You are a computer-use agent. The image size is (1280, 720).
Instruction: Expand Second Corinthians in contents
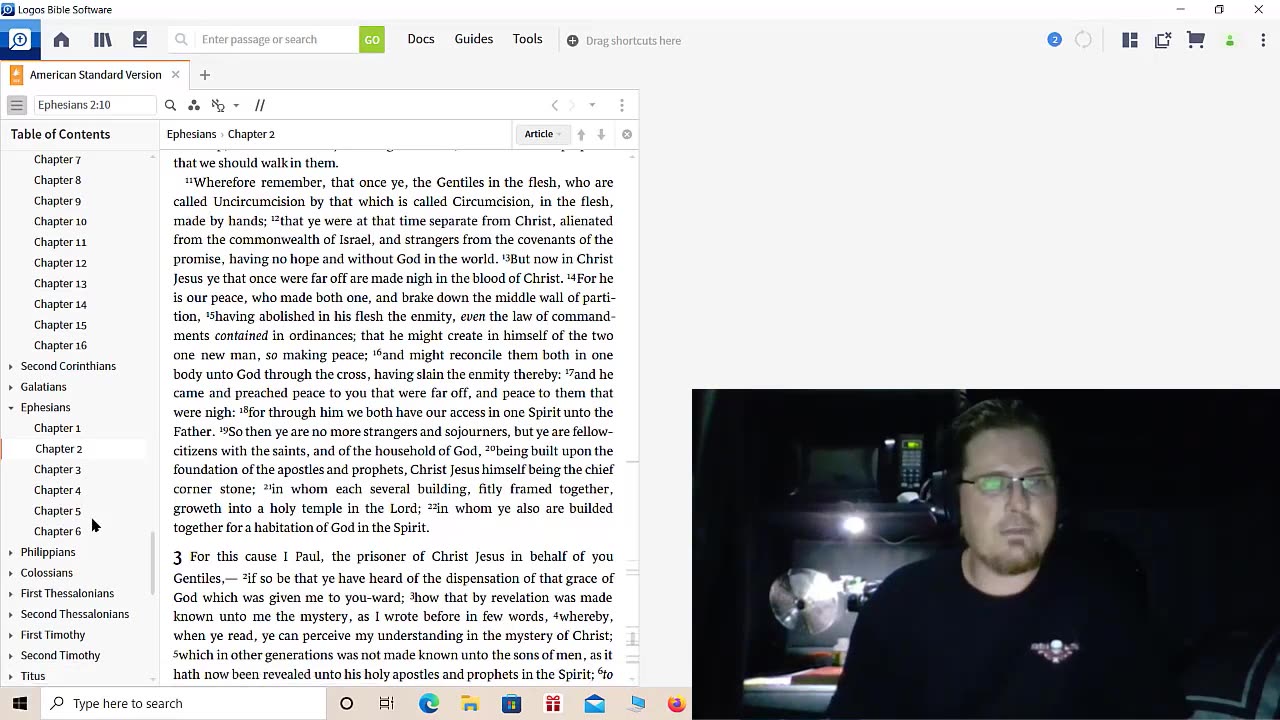click(x=11, y=366)
